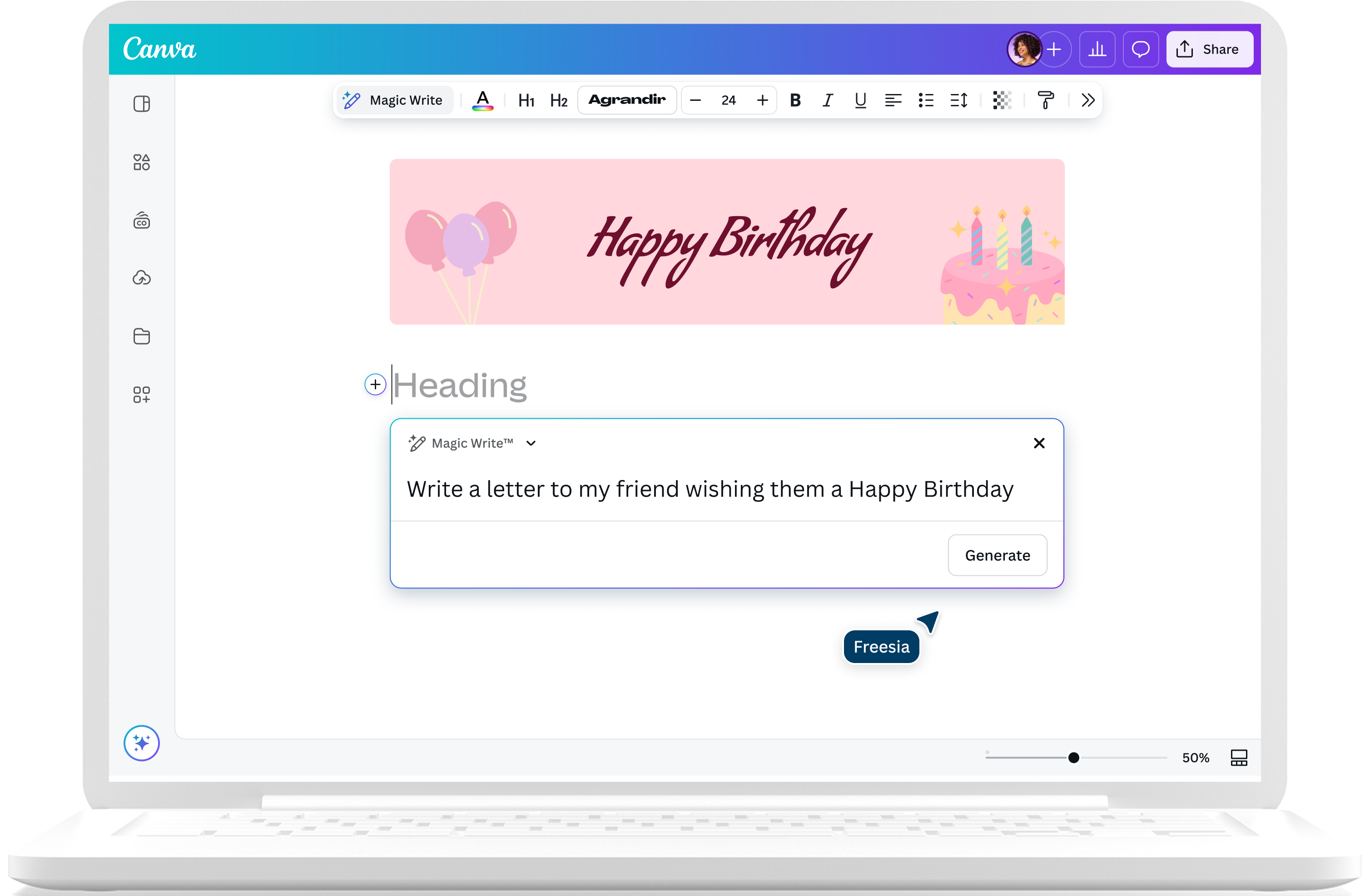Open the insights chart icon
Image resolution: width=1370 pixels, height=896 pixels.
(x=1097, y=50)
